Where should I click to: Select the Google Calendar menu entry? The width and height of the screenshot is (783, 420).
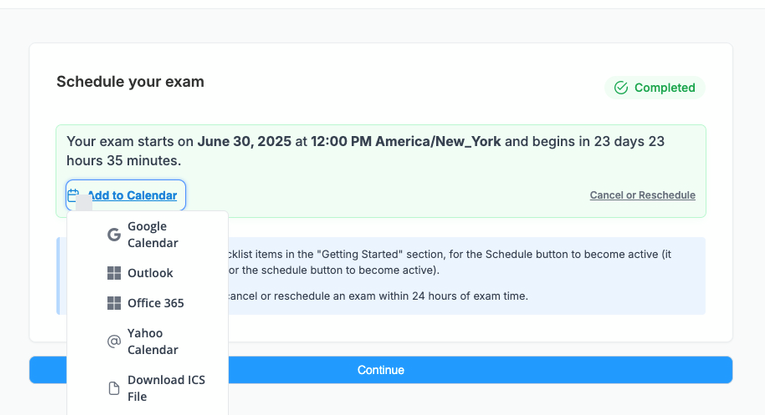coord(152,234)
